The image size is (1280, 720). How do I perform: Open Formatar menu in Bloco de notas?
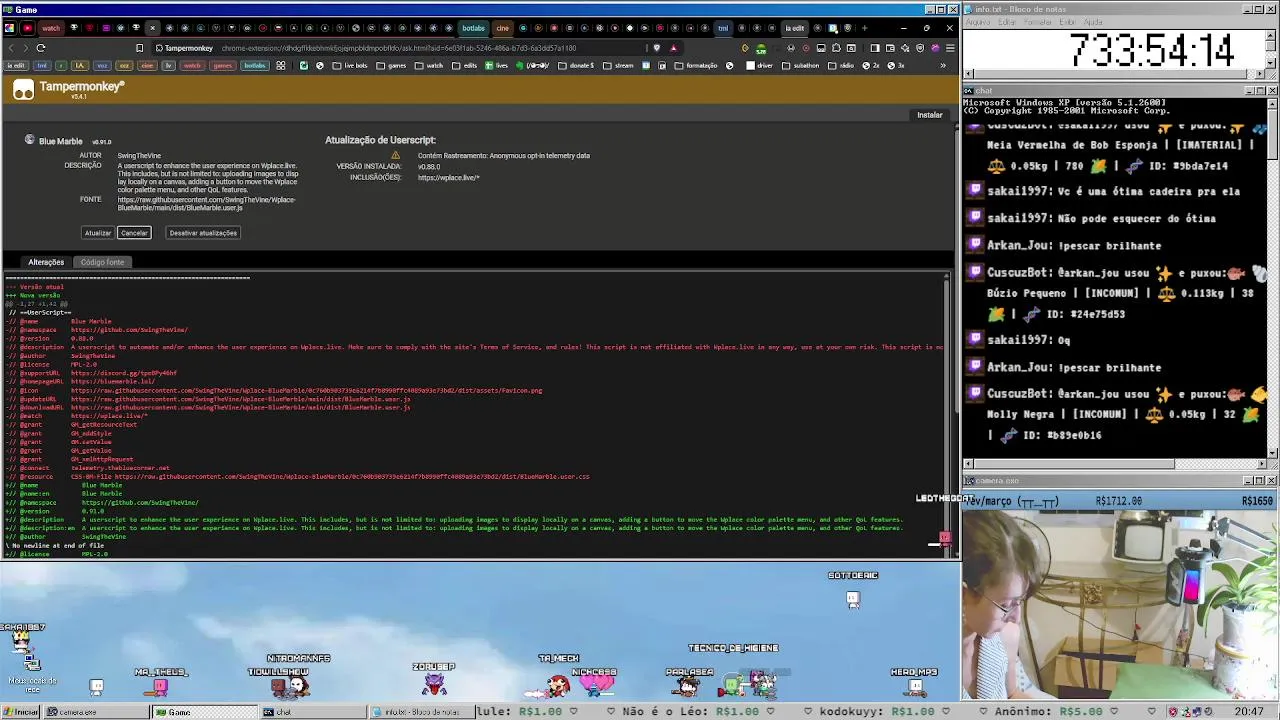click(1038, 22)
